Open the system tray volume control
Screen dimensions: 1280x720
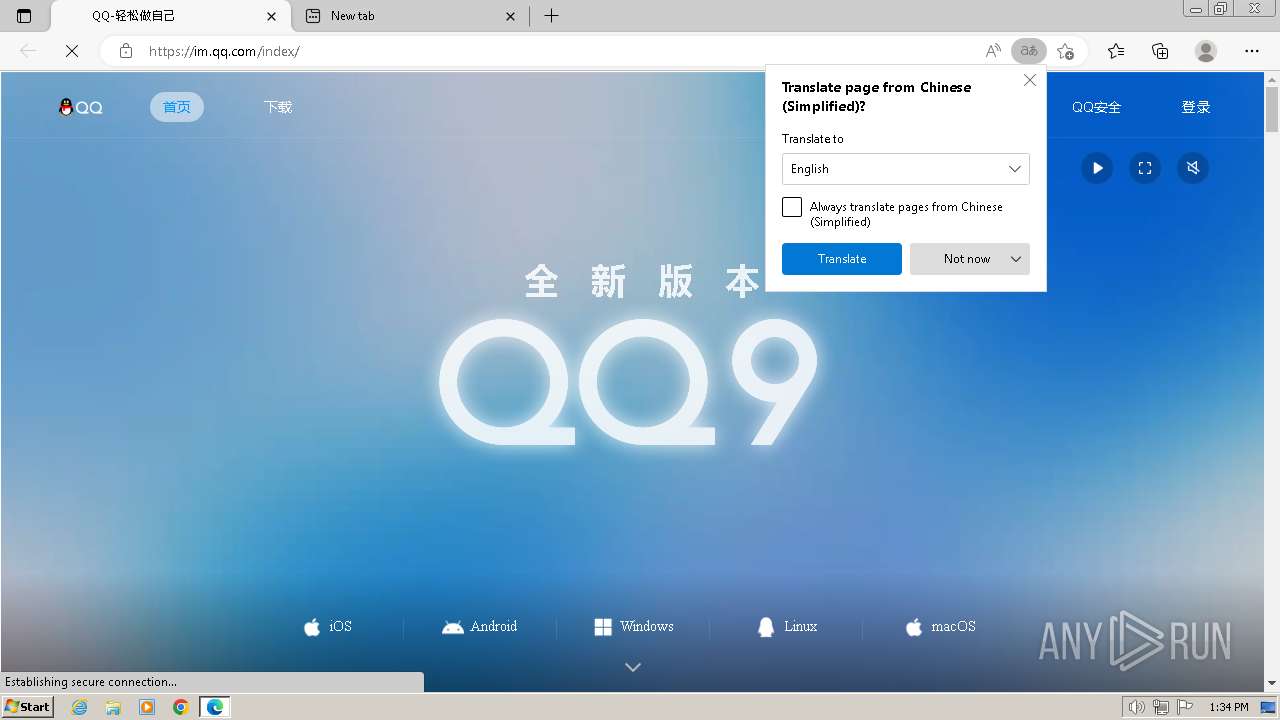click(x=1137, y=707)
